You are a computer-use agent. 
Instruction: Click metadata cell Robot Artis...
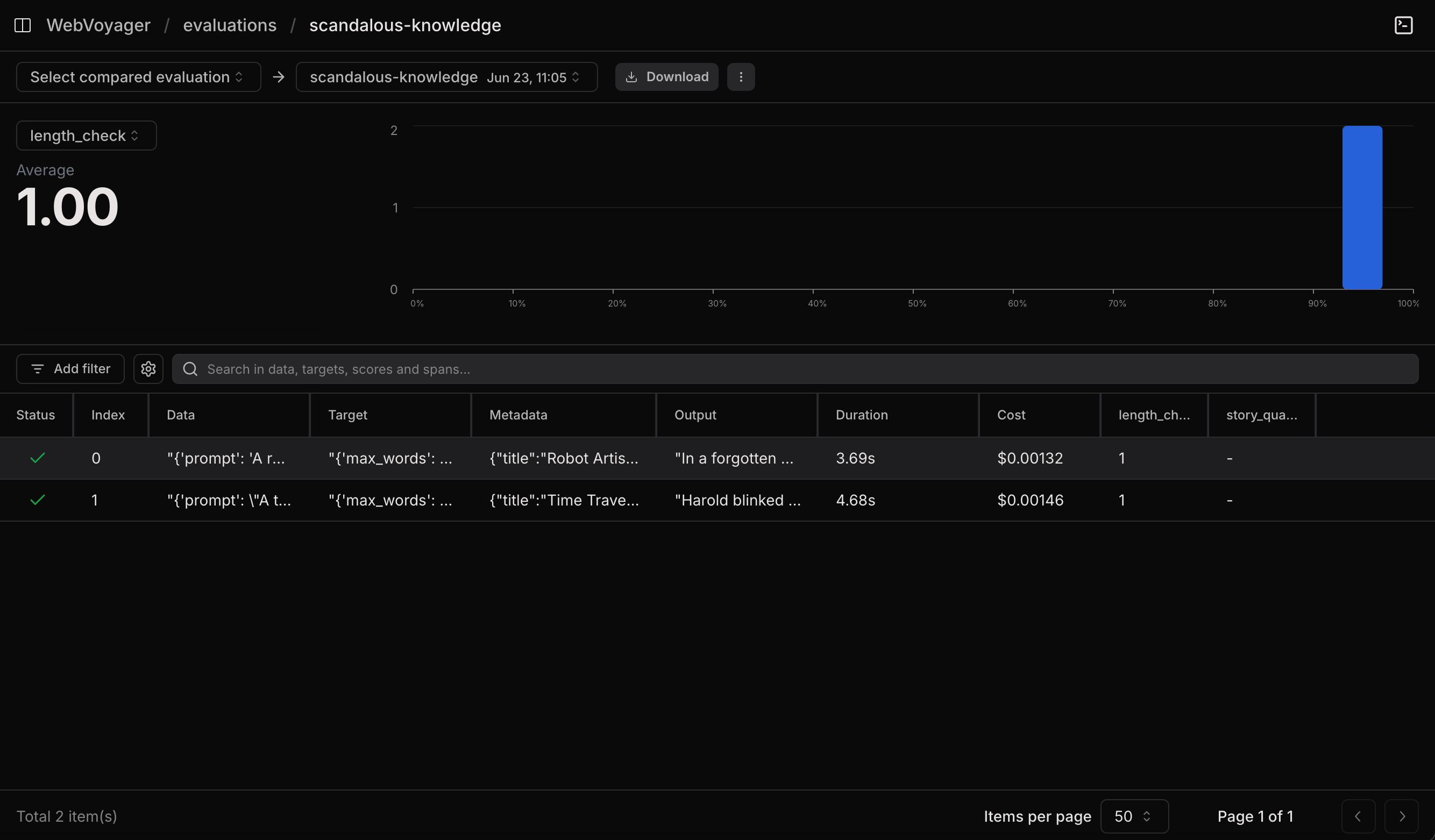(564, 458)
